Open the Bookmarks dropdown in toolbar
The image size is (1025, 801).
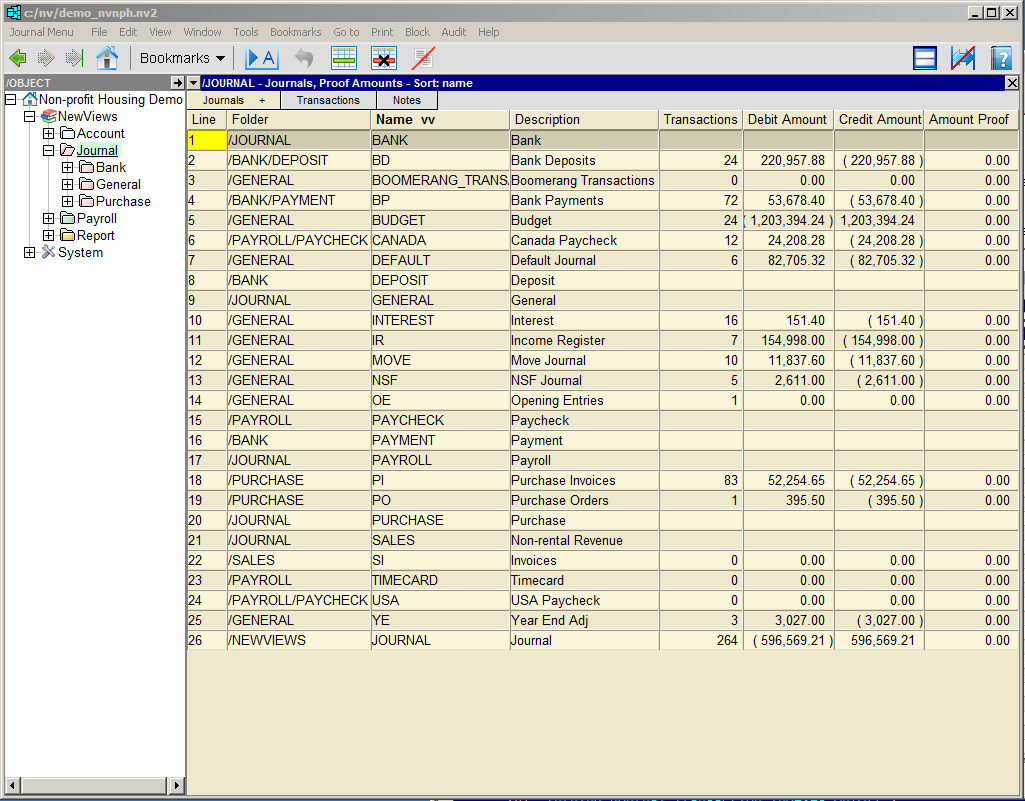point(182,58)
